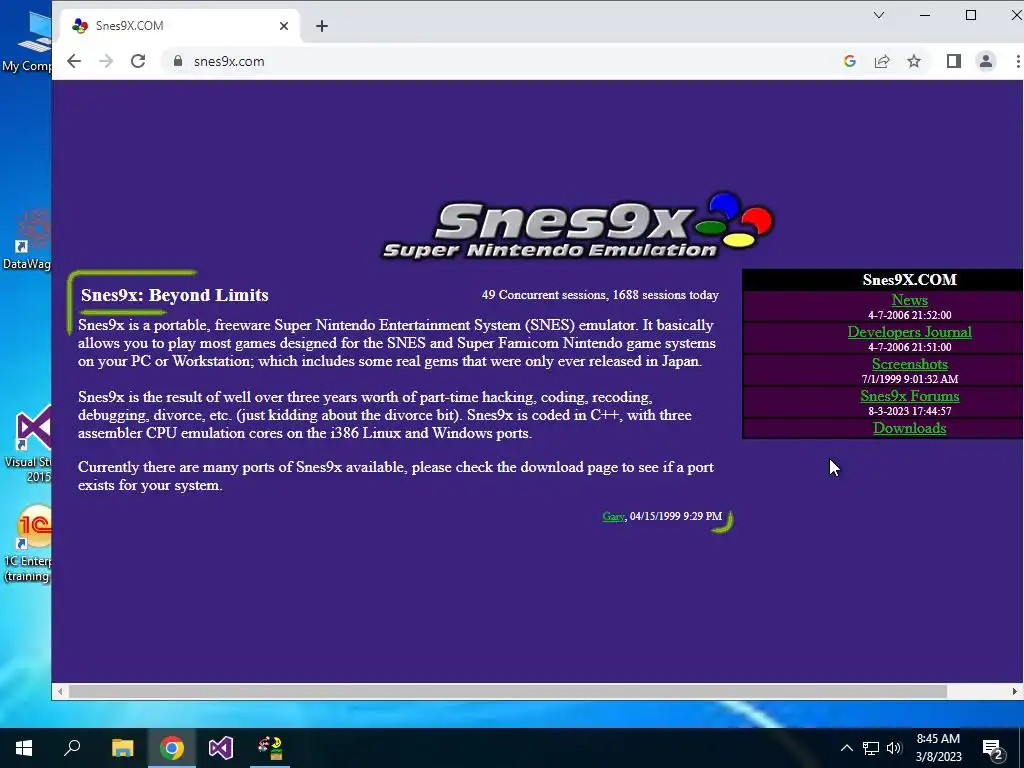The image size is (1024, 768).
Task: Click the 7/1/1999 9:01:32 AM timestamp
Action: pos(909,379)
